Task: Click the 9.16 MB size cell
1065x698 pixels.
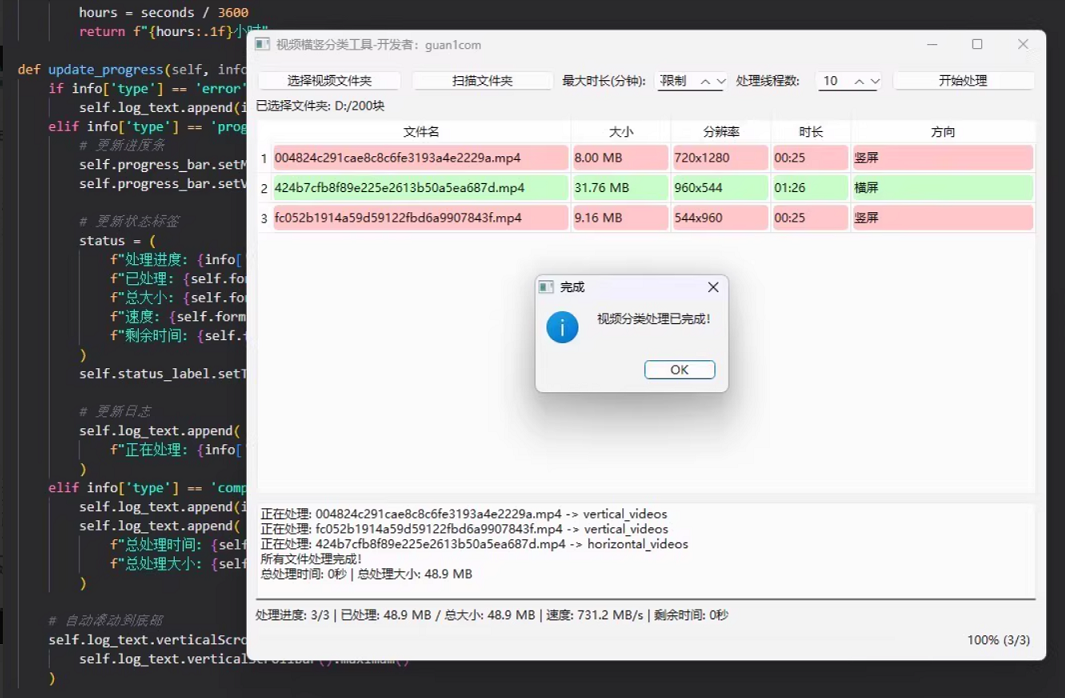Action: pos(620,217)
